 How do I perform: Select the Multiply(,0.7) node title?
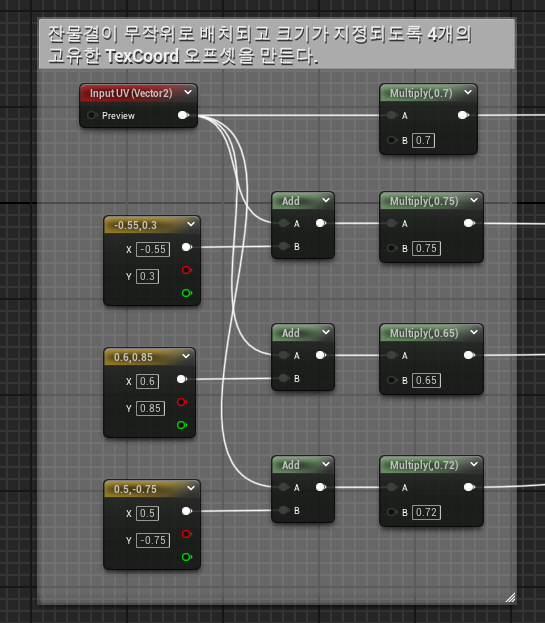(421, 93)
